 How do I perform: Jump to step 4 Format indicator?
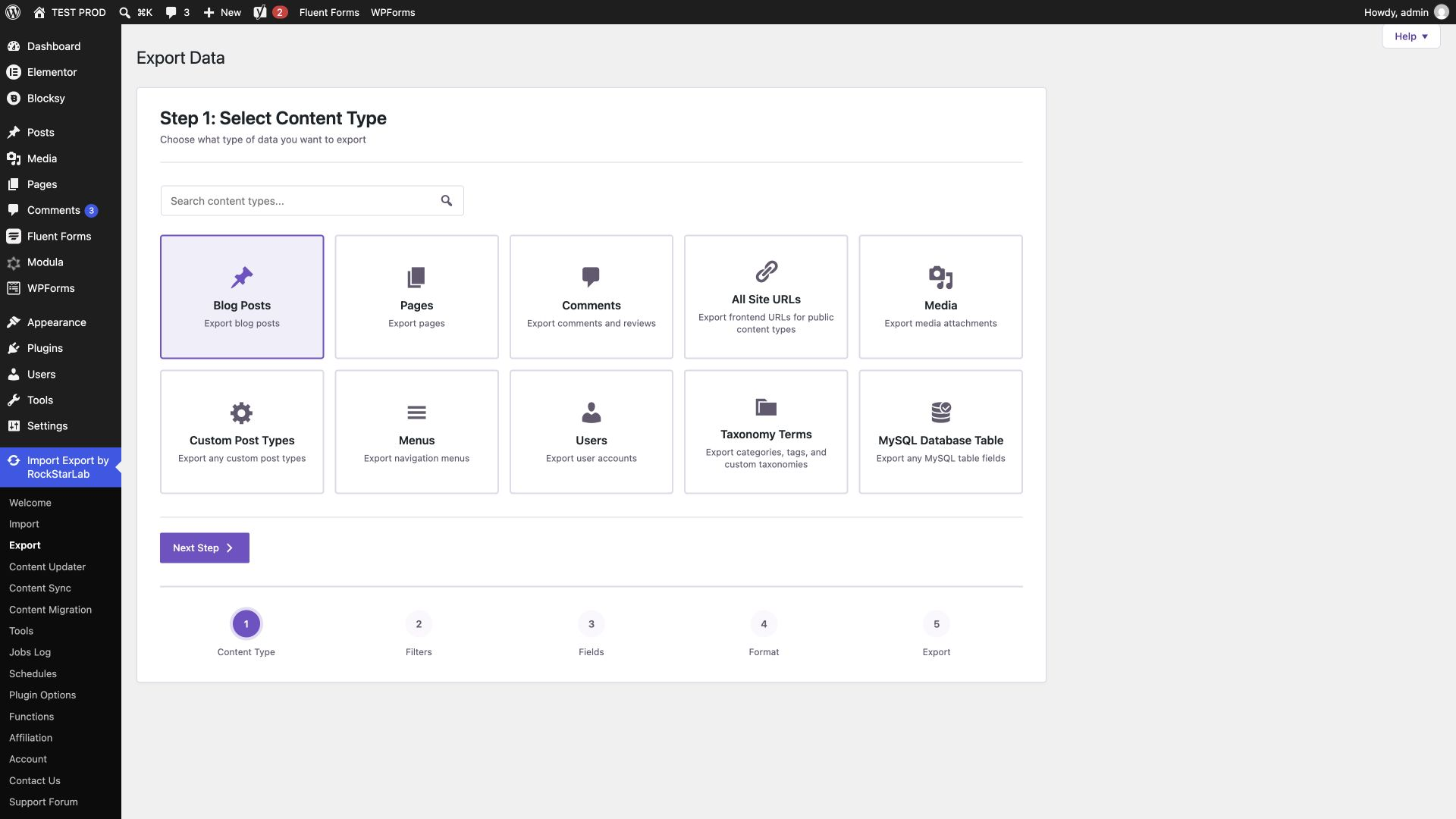pos(764,624)
